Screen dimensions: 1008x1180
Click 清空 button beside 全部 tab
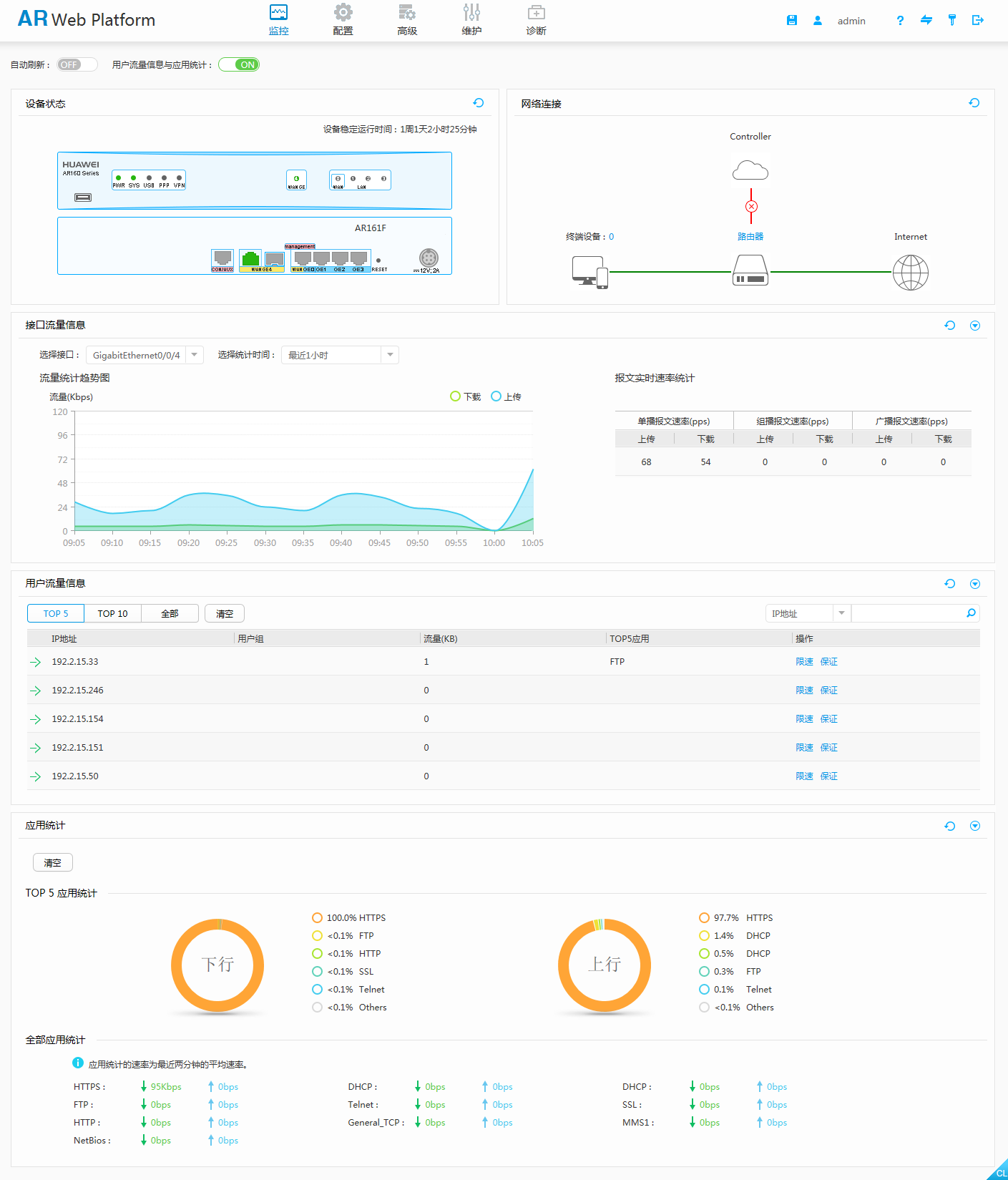click(x=225, y=613)
